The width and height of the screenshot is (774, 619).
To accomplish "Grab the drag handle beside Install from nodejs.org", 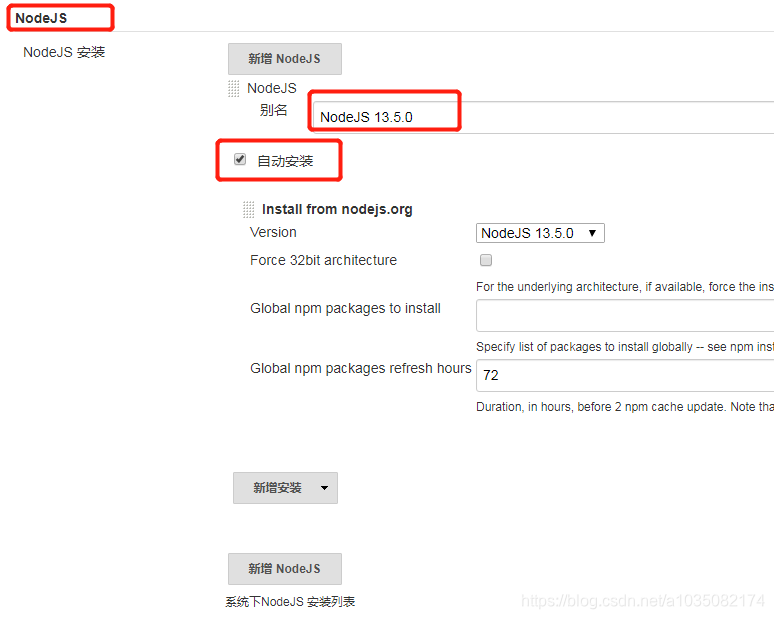I will tap(249, 210).
